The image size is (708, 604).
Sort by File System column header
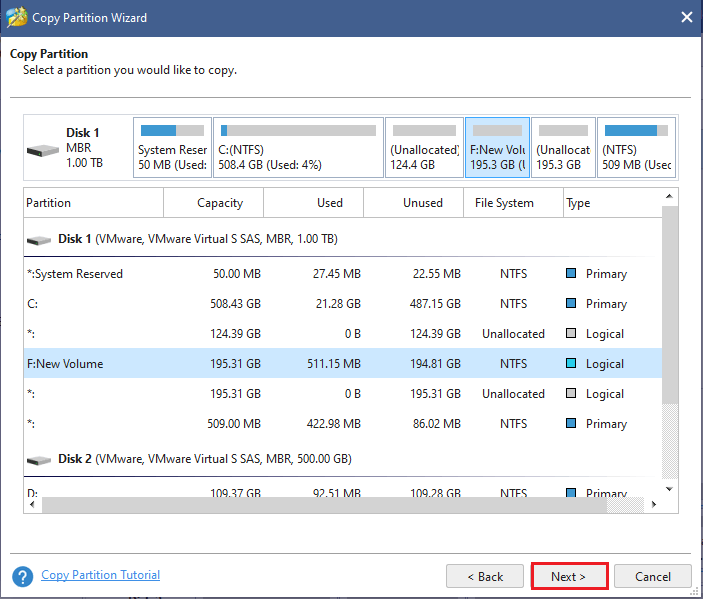(513, 203)
